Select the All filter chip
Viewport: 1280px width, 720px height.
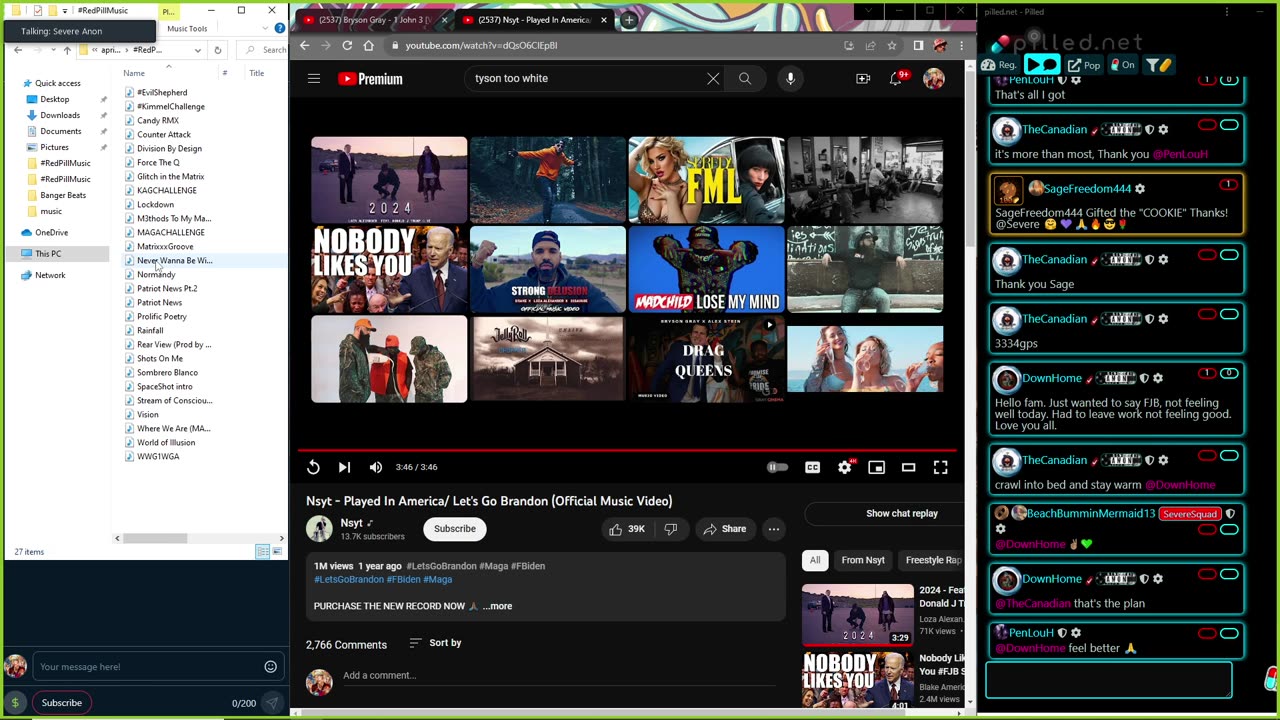coord(815,560)
